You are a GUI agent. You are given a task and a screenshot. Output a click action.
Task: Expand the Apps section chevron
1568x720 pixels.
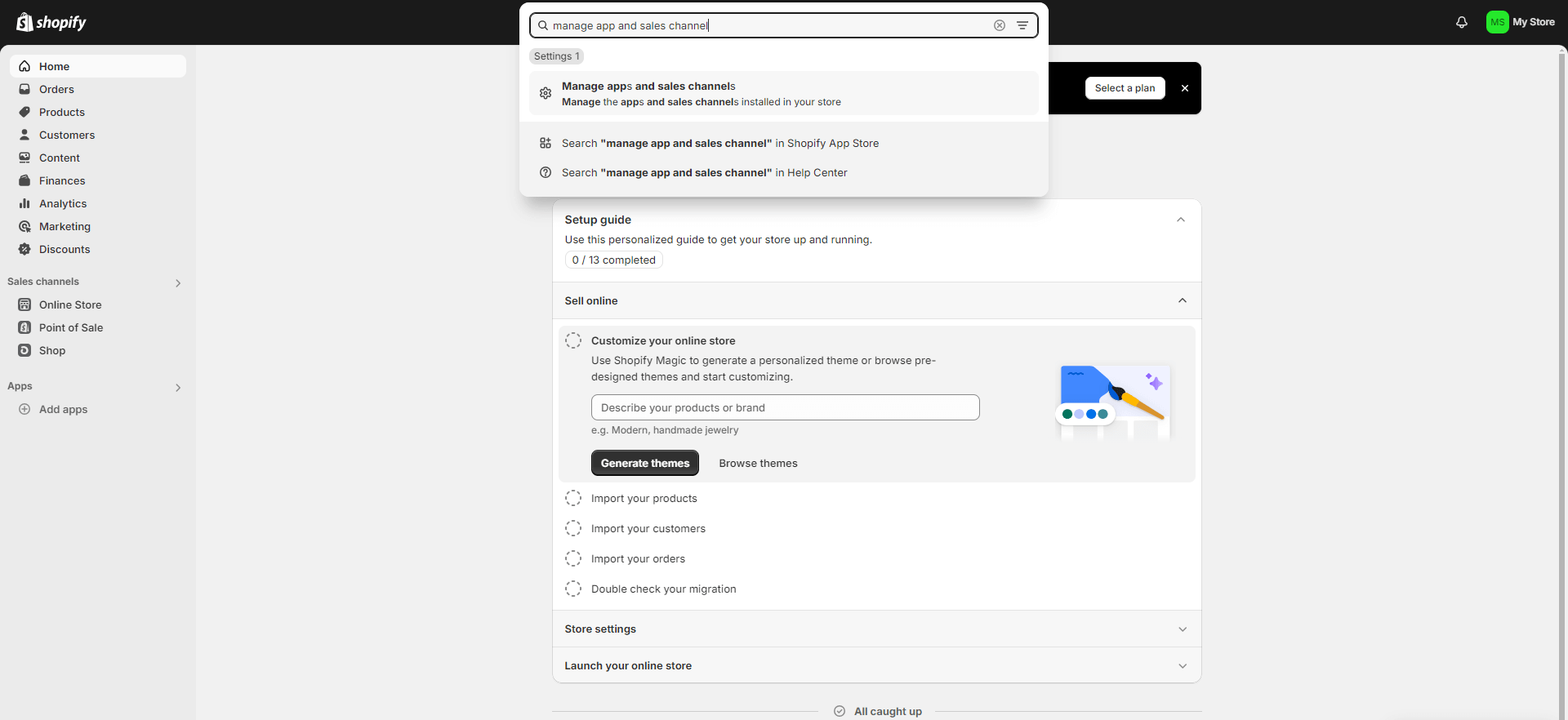[x=178, y=387]
